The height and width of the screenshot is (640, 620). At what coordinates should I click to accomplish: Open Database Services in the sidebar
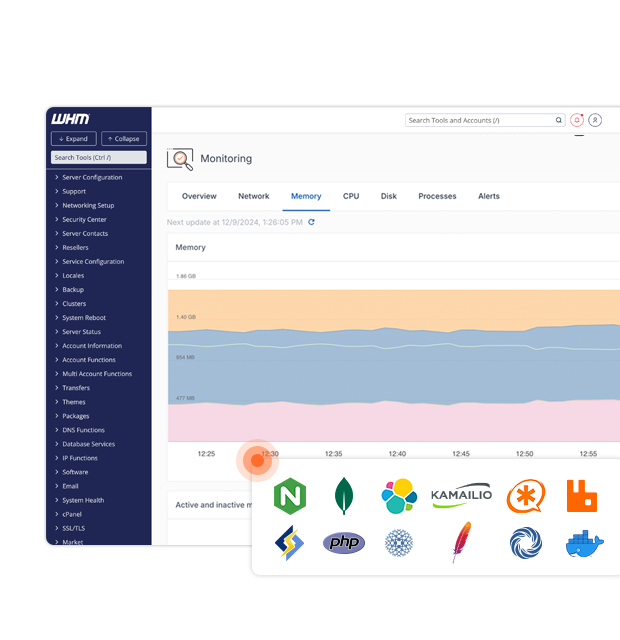pyautogui.click(x=89, y=444)
